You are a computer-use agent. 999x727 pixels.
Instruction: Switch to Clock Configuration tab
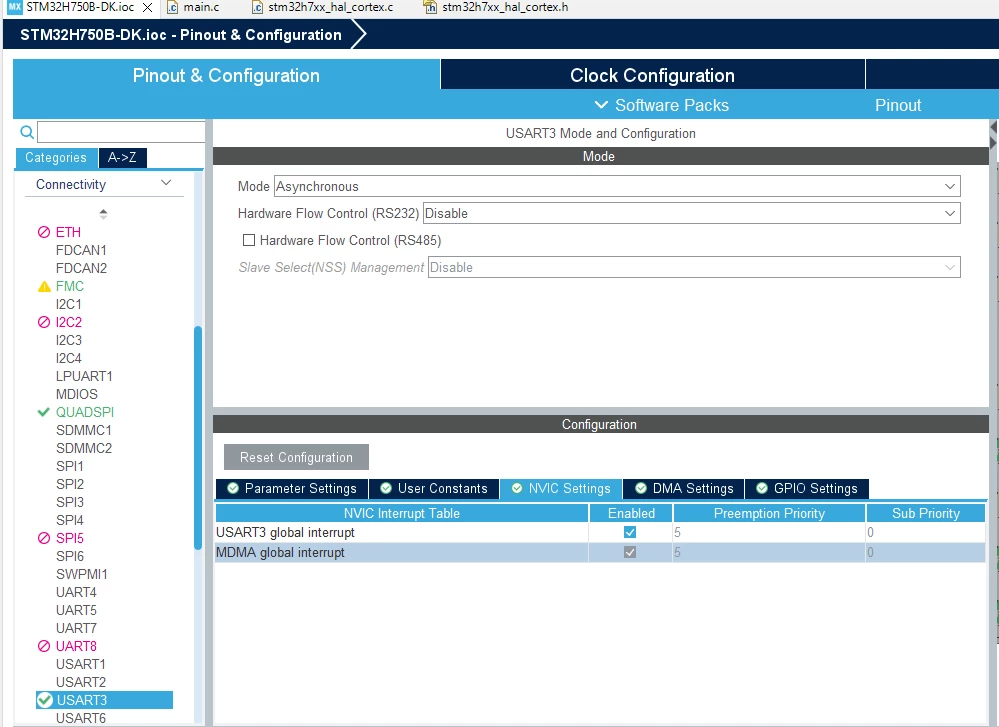(652, 75)
